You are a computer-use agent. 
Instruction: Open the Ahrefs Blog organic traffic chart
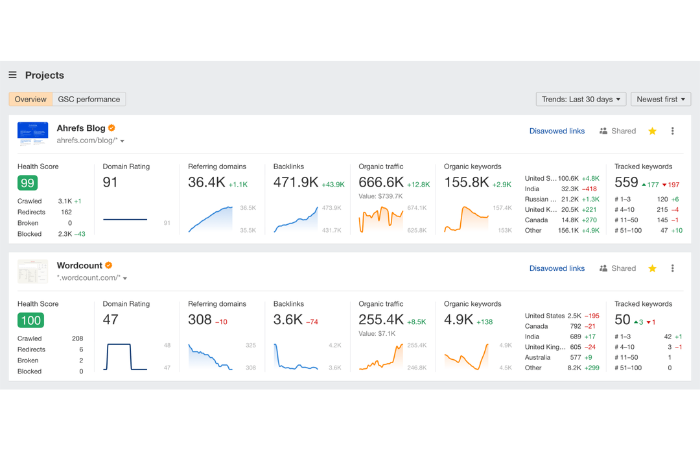click(381, 219)
